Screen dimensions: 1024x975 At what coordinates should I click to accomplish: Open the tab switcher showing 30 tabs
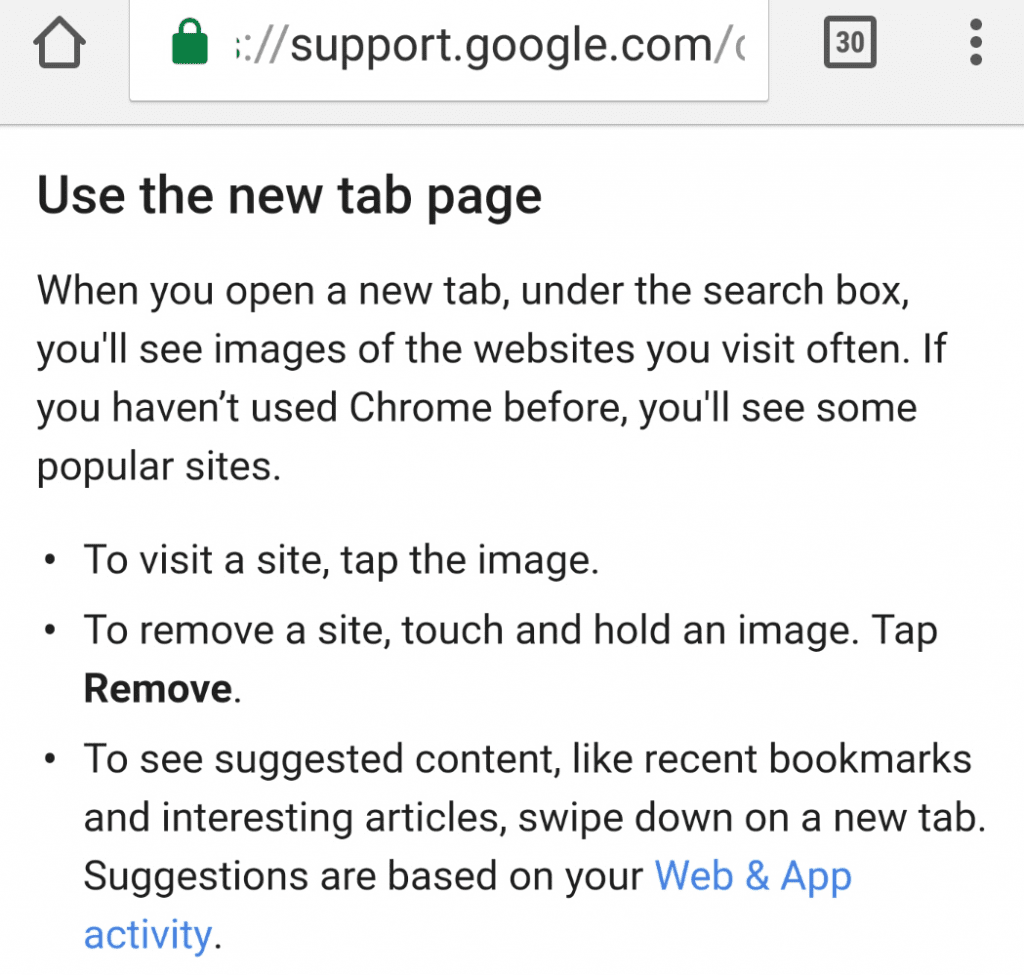tap(850, 42)
